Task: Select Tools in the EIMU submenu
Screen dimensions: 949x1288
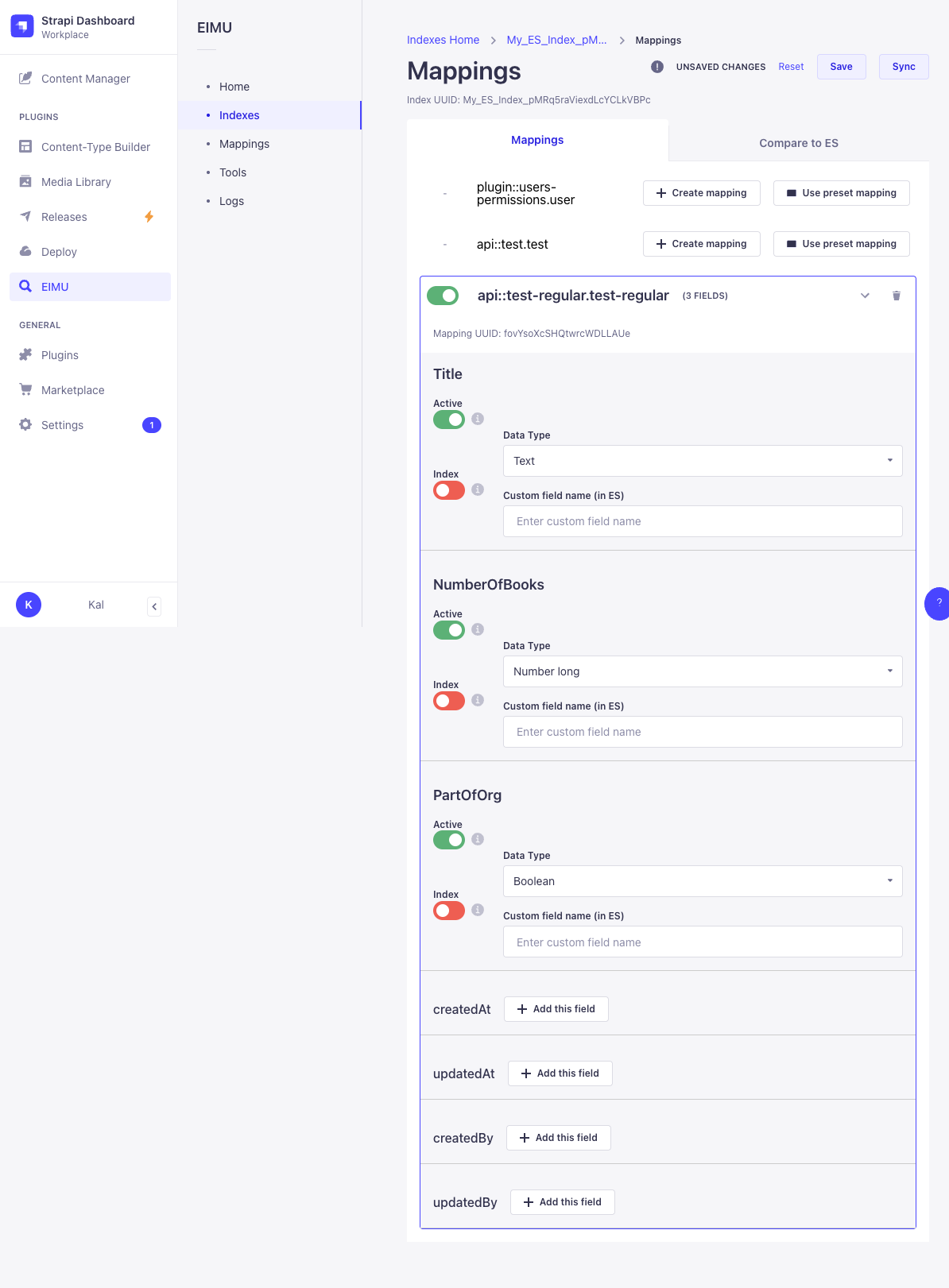Action: [x=233, y=172]
